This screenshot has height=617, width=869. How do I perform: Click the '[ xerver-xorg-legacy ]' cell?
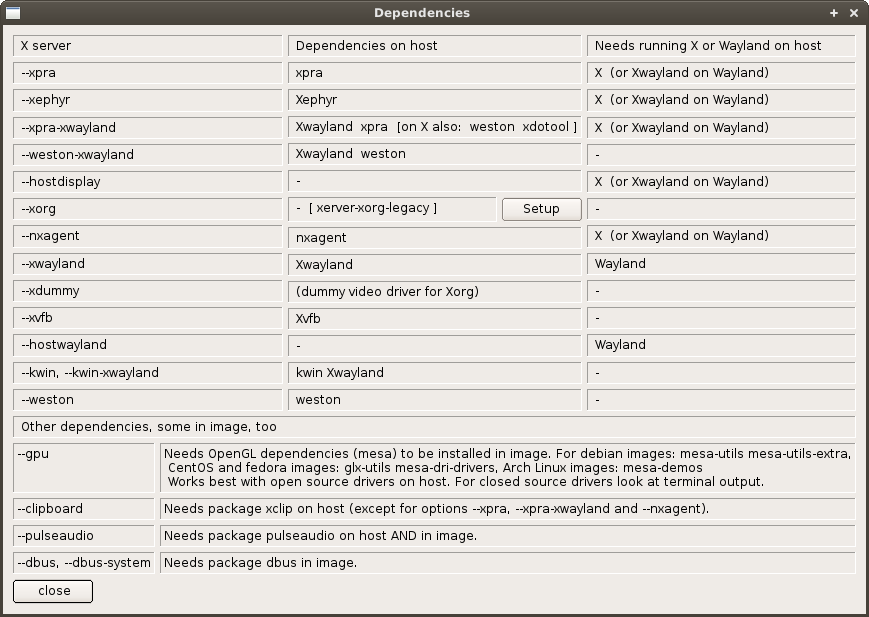(x=392, y=208)
